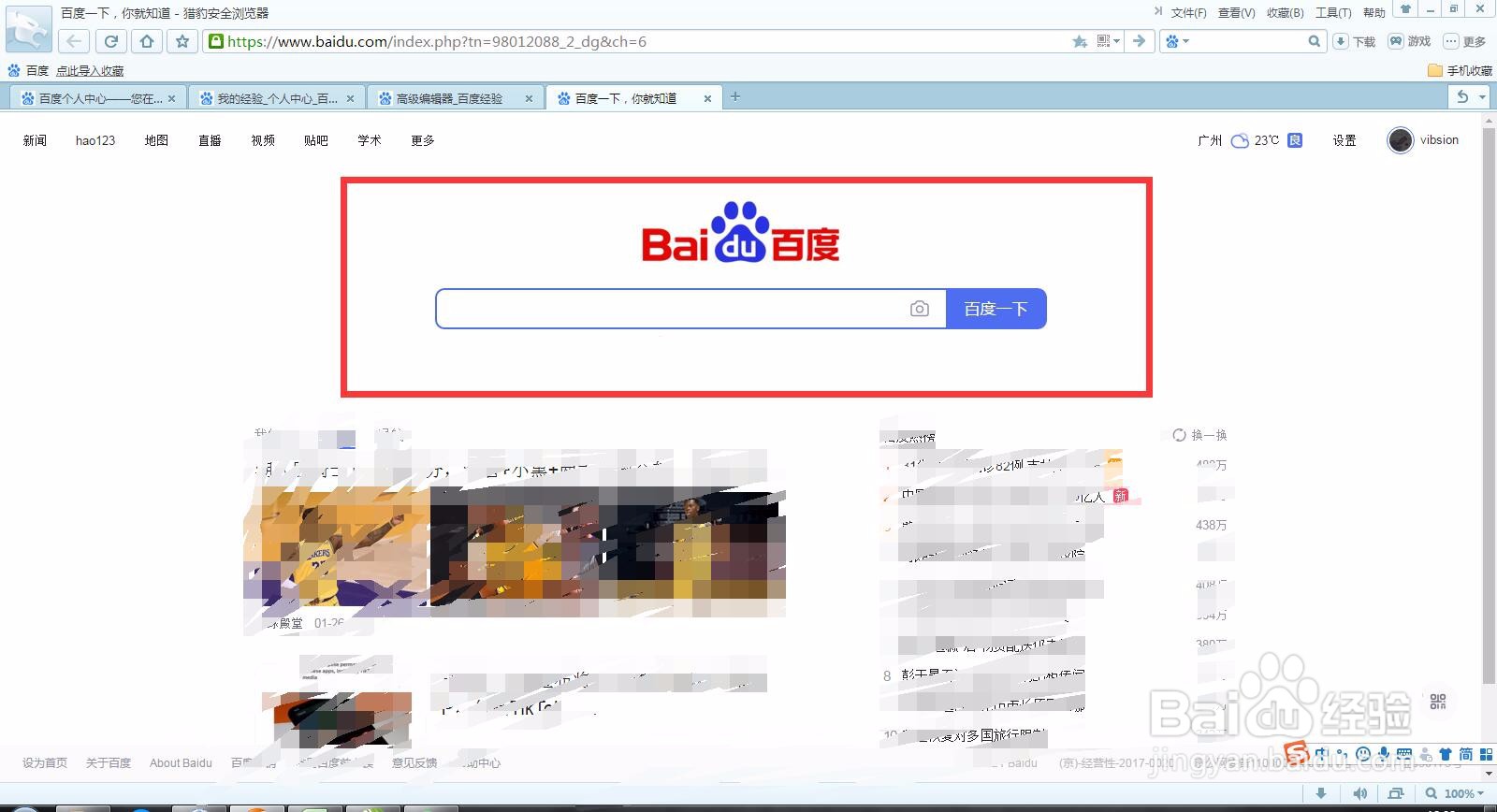
Task: Click the About Baidu footer link
Action: tap(181, 762)
